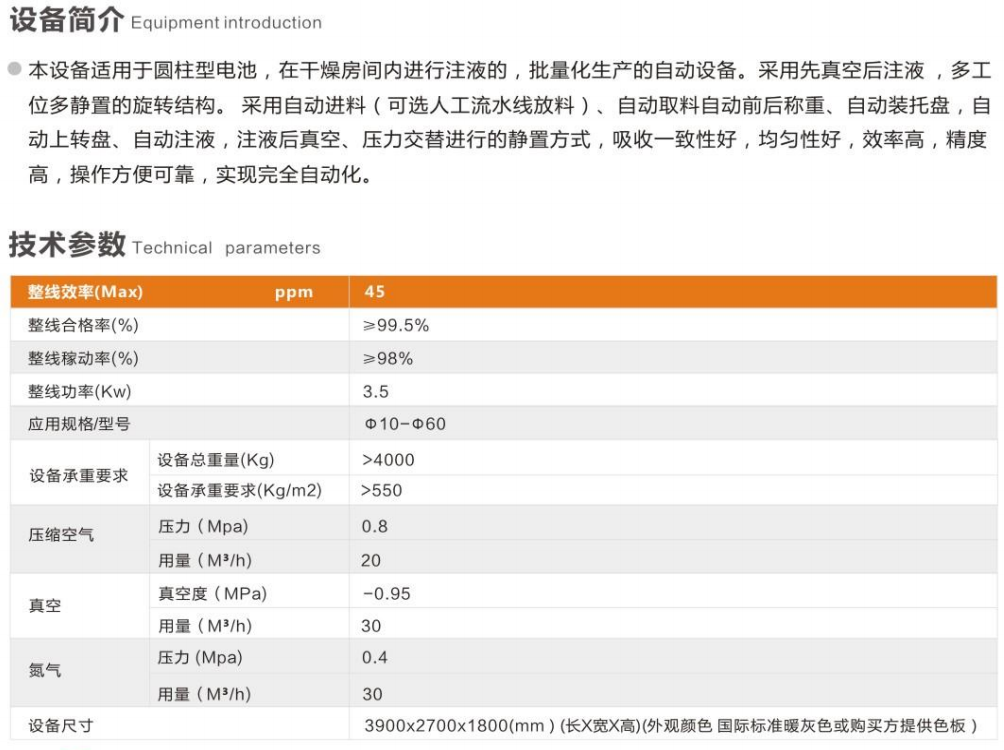Click the 技术参数 Technical parameters heading
1004x750 pixels.
pos(165,246)
